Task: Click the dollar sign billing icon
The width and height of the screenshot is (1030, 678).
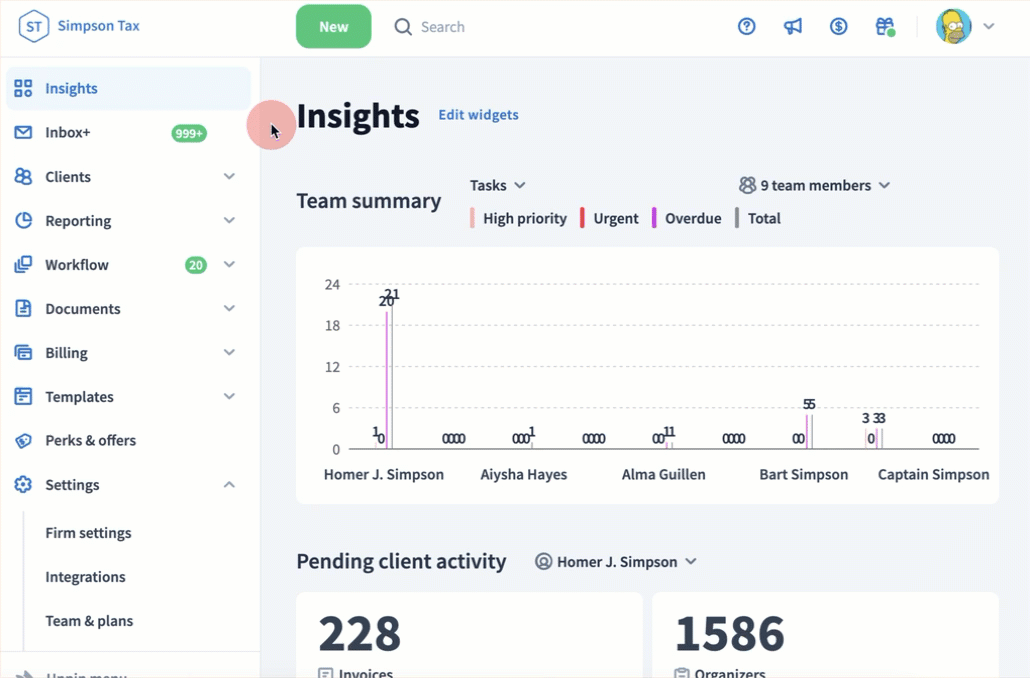Action: point(839,27)
